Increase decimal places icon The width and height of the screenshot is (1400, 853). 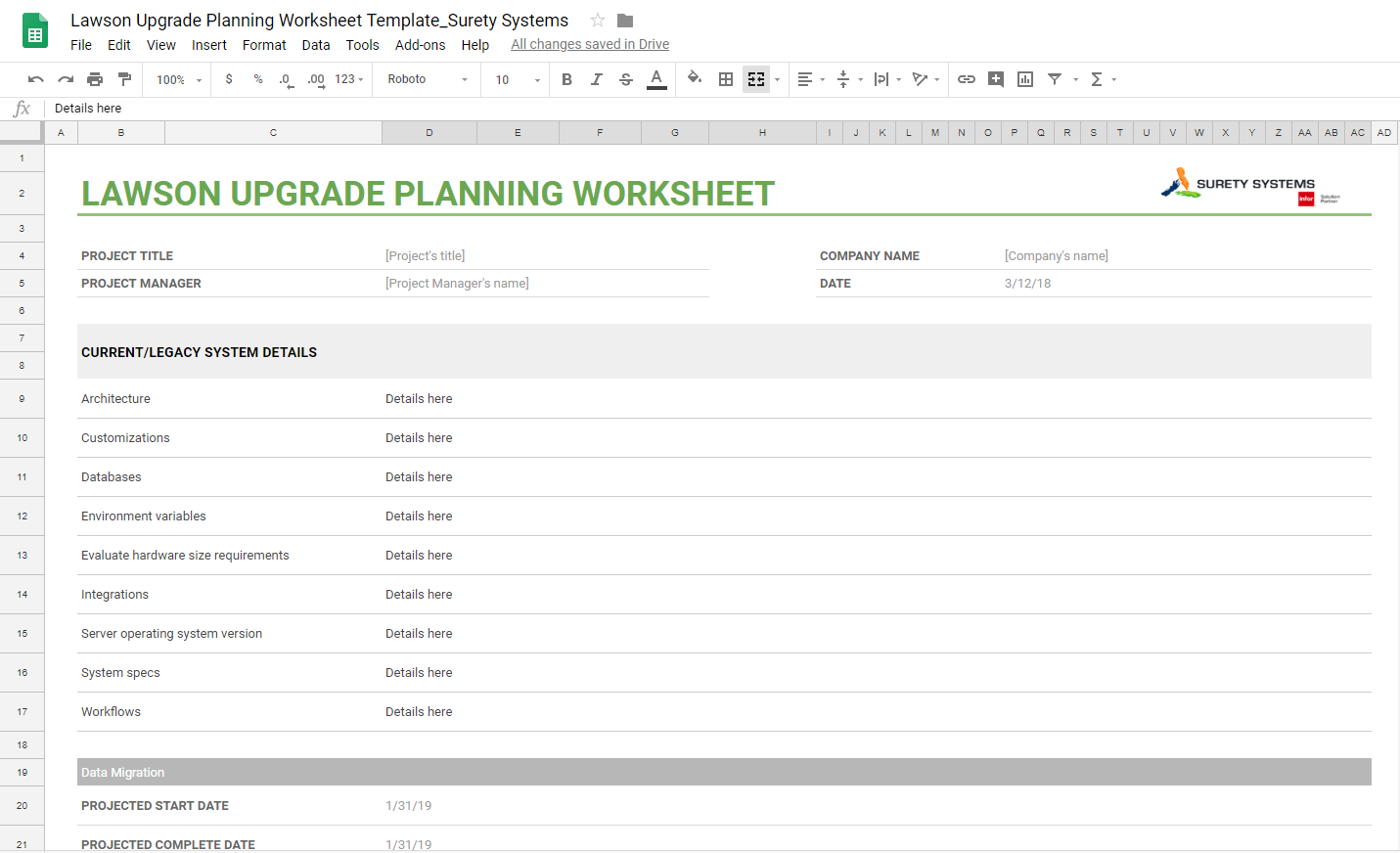[316, 79]
